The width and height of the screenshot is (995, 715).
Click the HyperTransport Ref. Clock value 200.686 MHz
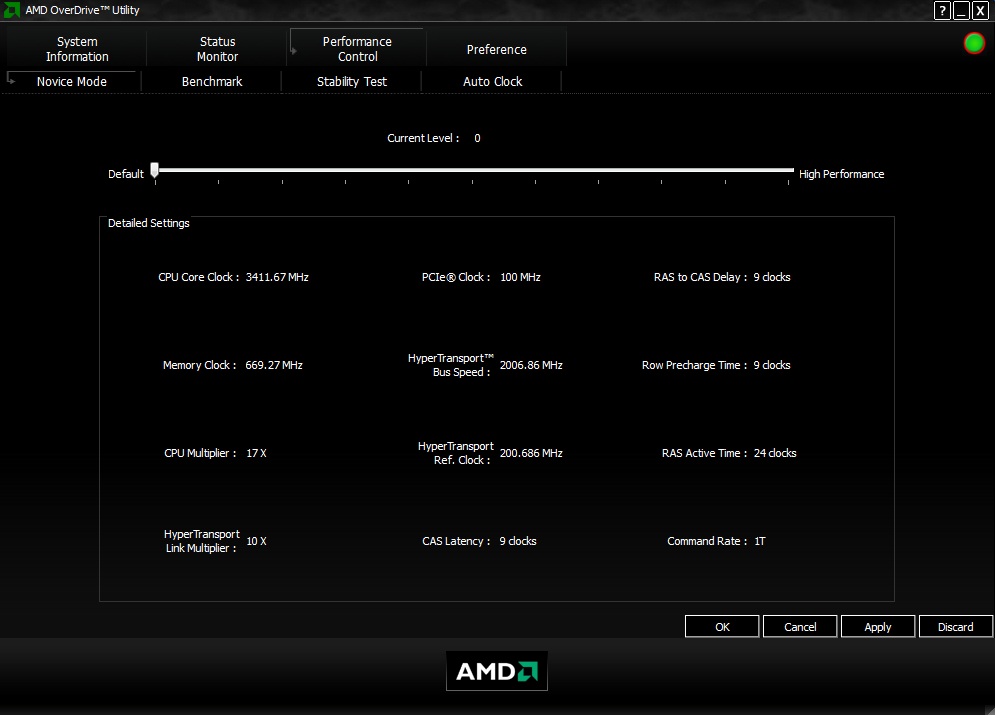(531, 453)
